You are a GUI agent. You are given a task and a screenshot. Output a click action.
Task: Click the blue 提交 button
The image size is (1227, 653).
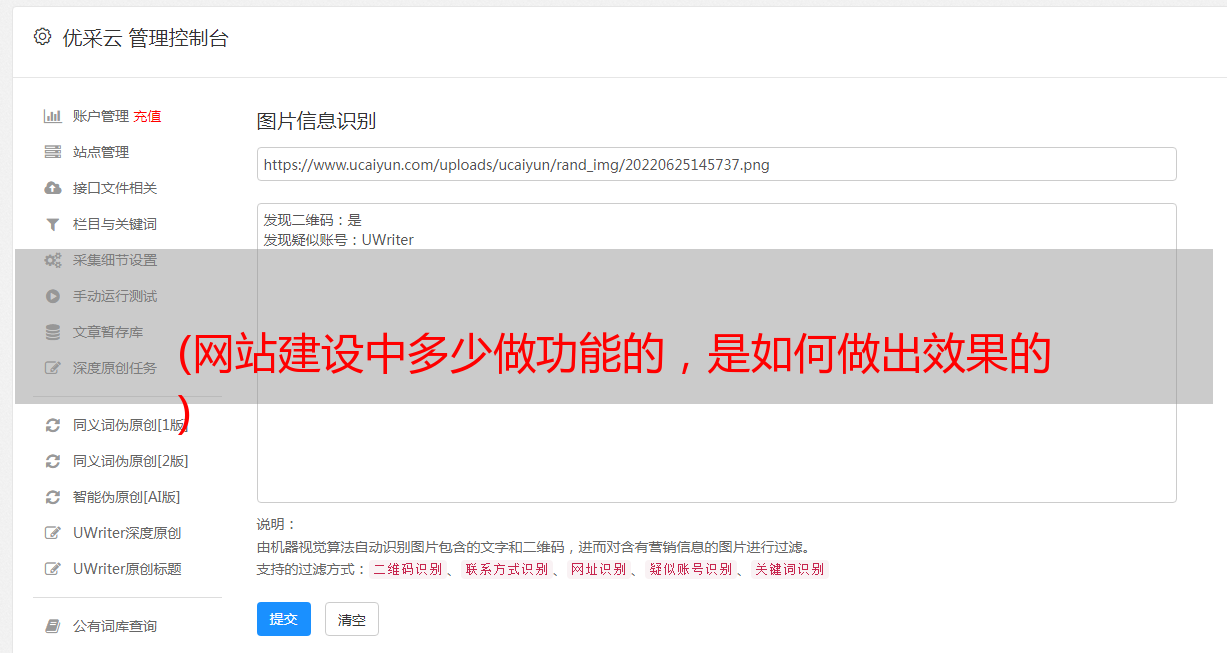(x=284, y=619)
